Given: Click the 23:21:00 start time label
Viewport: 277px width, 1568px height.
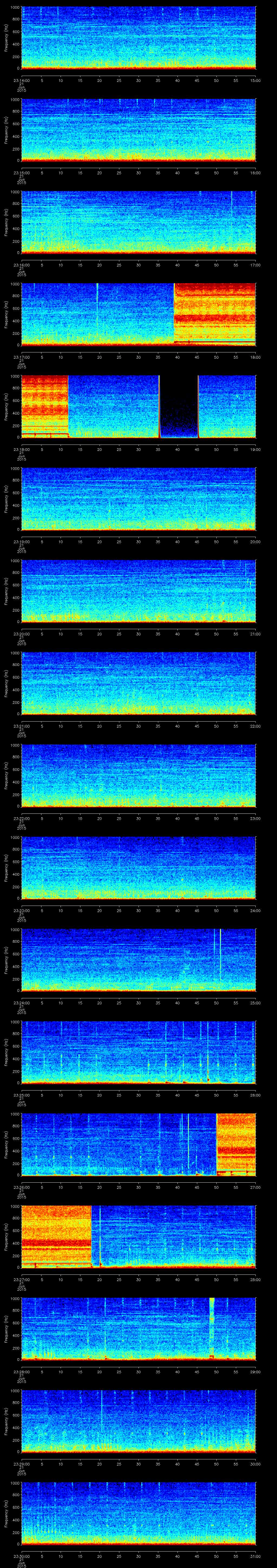Looking at the screenshot, I should [21, 726].
